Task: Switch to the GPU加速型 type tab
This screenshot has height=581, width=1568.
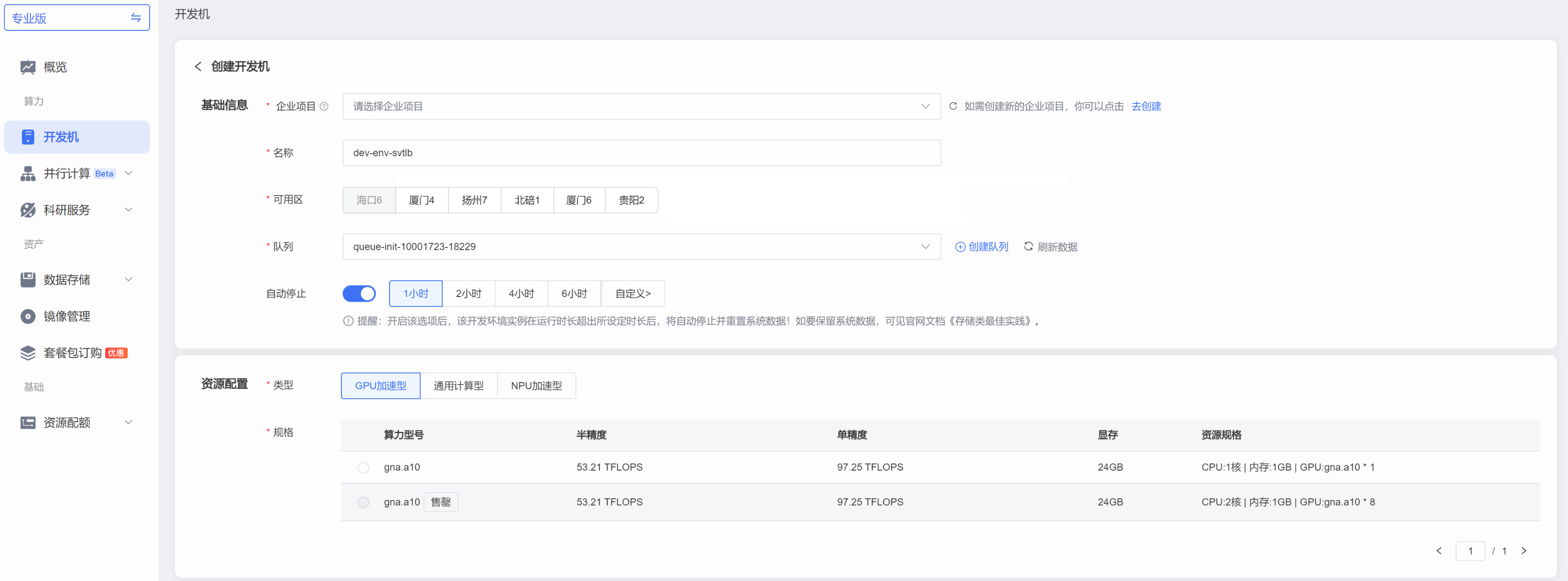Action: (381, 385)
